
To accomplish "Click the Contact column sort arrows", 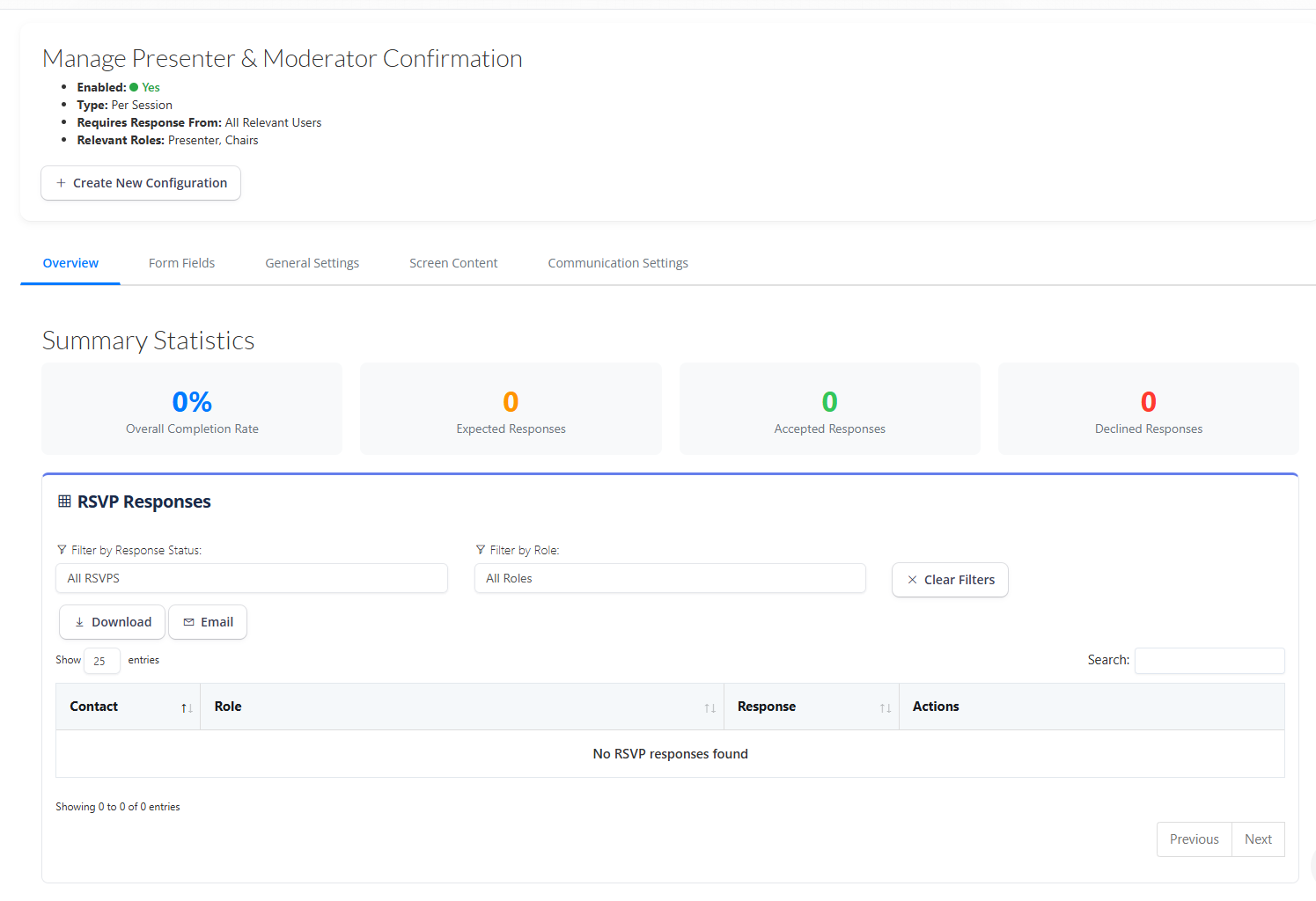I will tap(187, 708).
